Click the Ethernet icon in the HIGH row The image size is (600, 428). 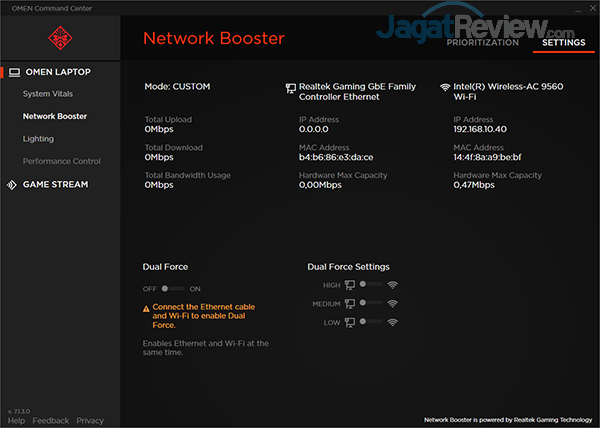(350, 285)
